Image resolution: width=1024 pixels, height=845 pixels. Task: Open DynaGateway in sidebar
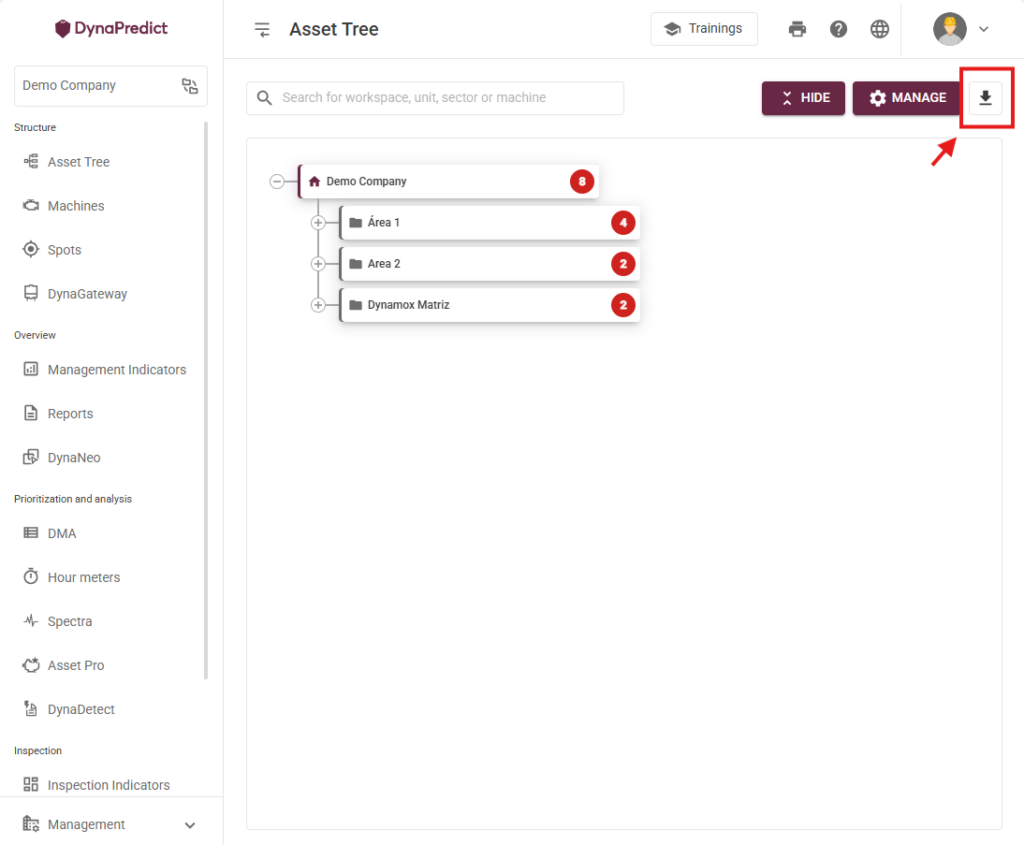[x=87, y=294]
